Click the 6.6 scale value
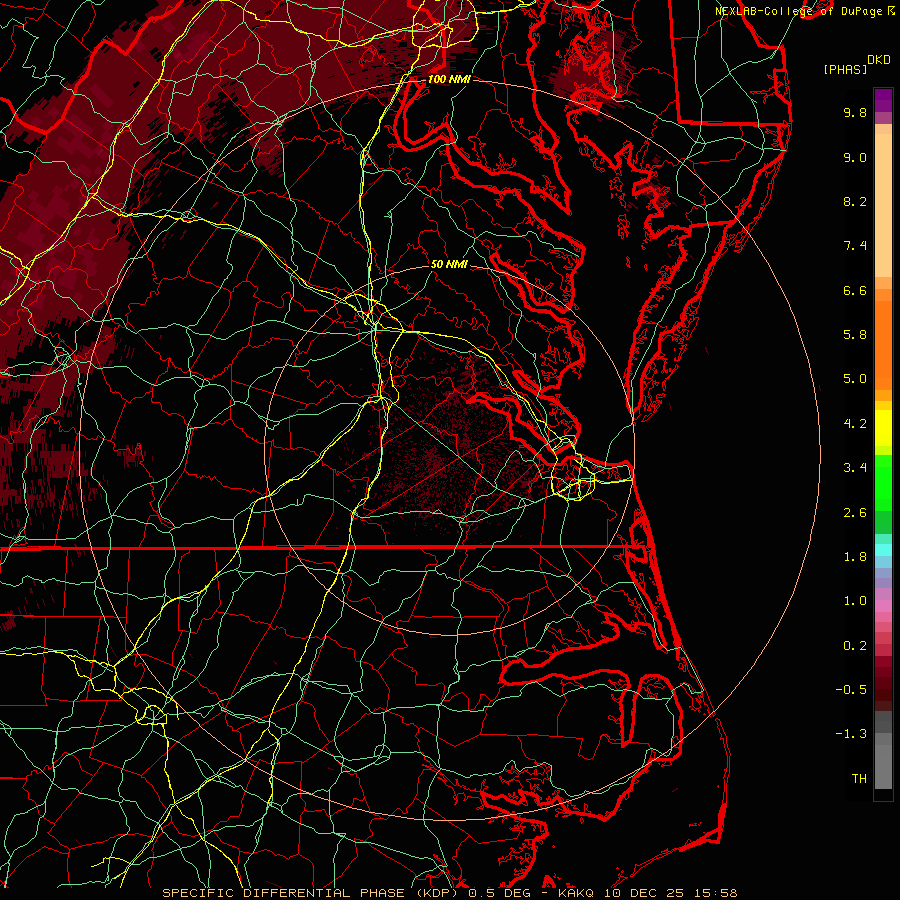 pyautogui.click(x=855, y=290)
